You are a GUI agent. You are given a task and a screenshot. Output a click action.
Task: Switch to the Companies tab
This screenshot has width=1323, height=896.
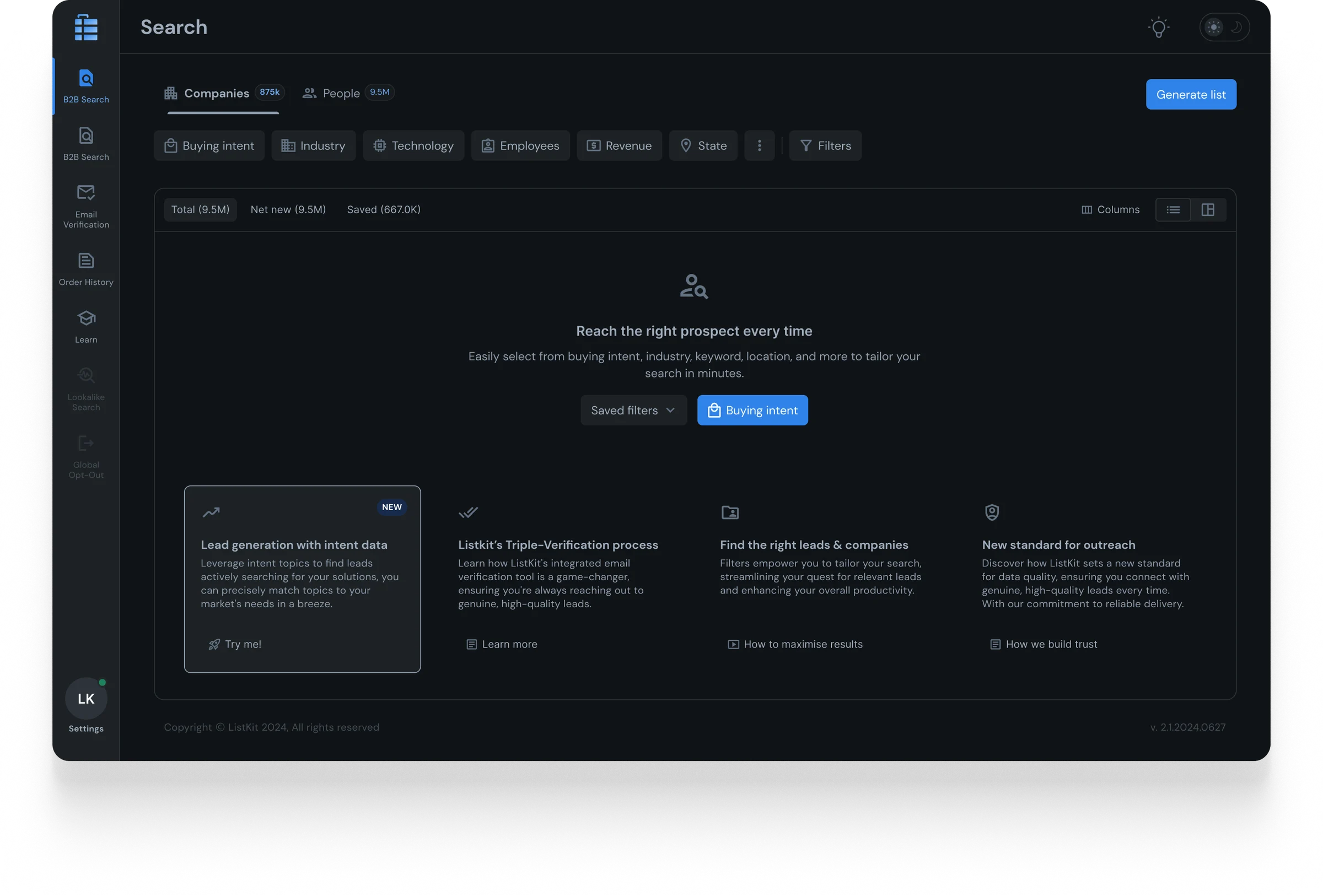tap(223, 93)
